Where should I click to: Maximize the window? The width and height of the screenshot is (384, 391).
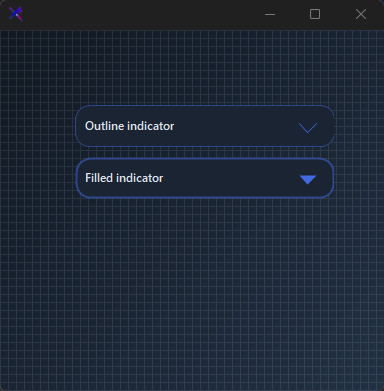(x=315, y=14)
